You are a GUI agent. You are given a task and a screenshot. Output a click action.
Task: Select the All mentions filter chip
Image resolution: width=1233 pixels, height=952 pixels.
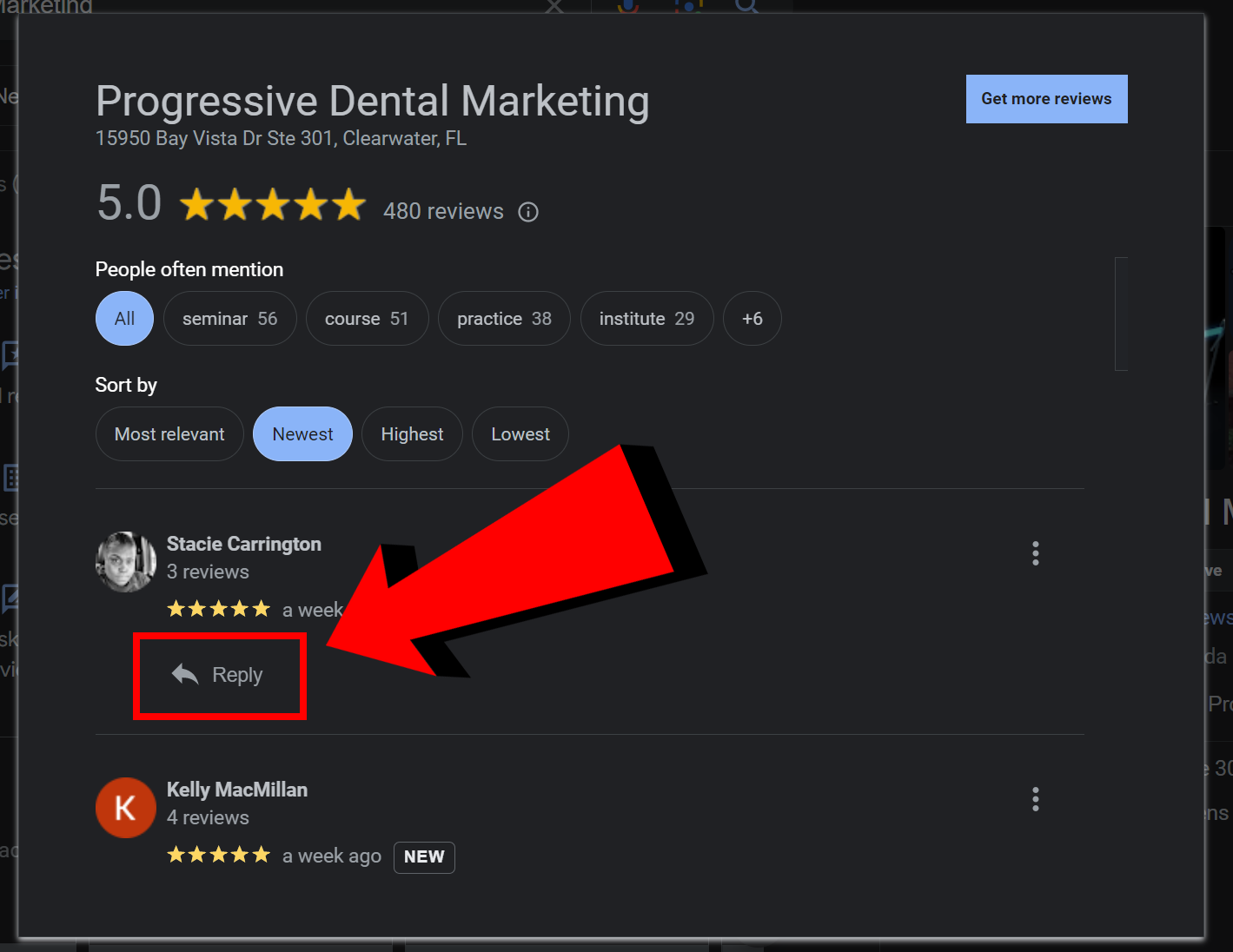pyautogui.click(x=124, y=319)
